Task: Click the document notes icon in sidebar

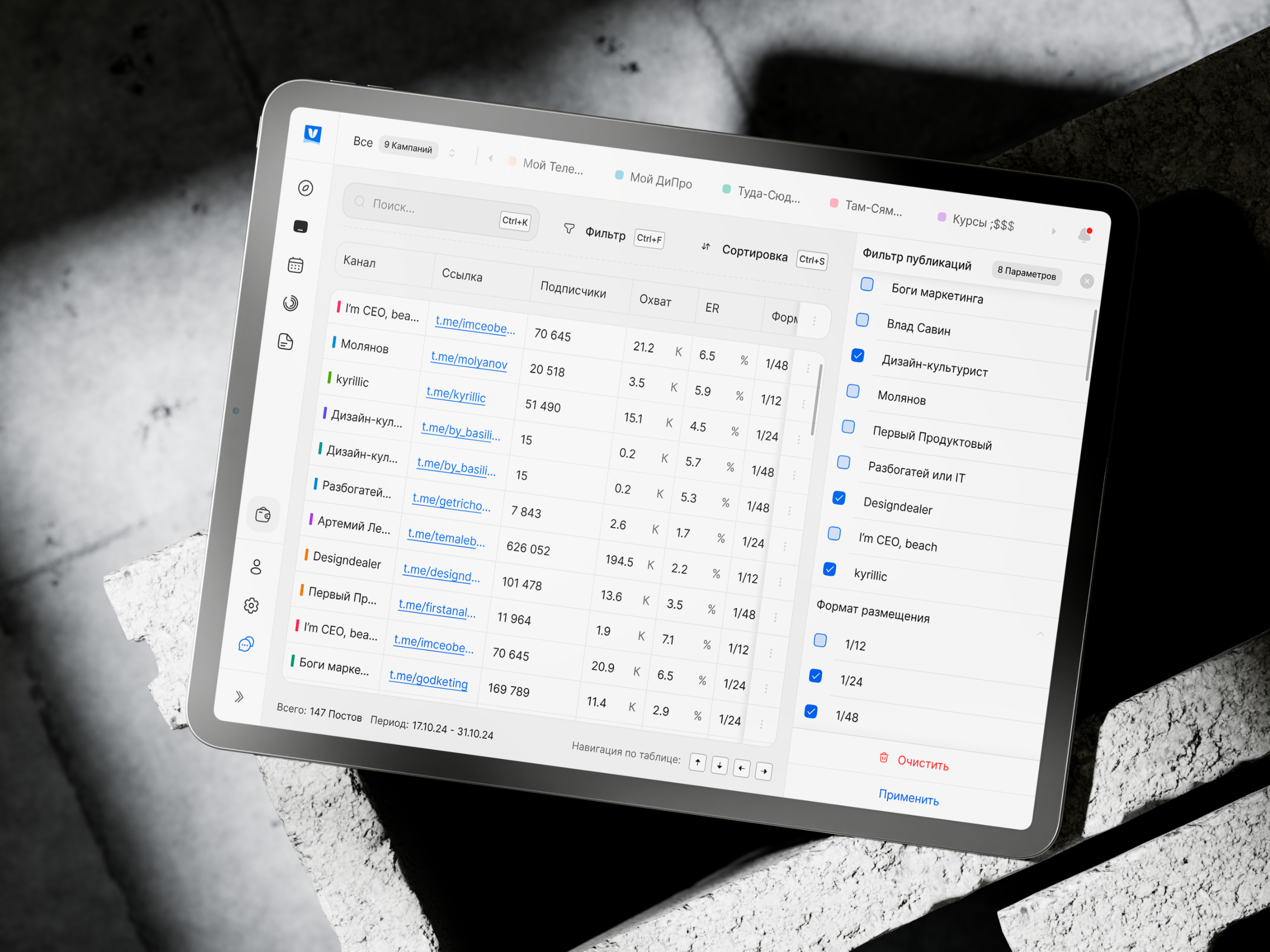Action: point(285,342)
